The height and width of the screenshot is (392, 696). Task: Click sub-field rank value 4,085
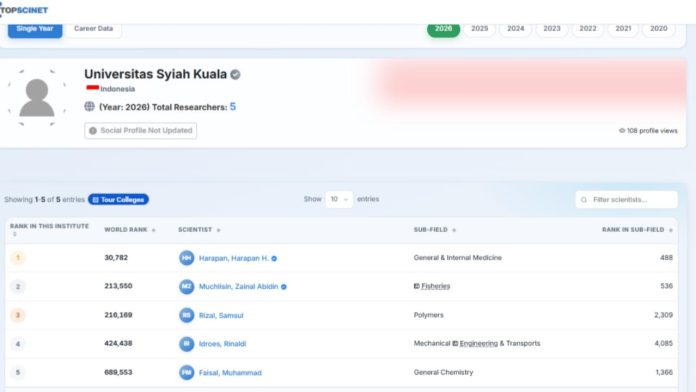[x=664, y=344]
